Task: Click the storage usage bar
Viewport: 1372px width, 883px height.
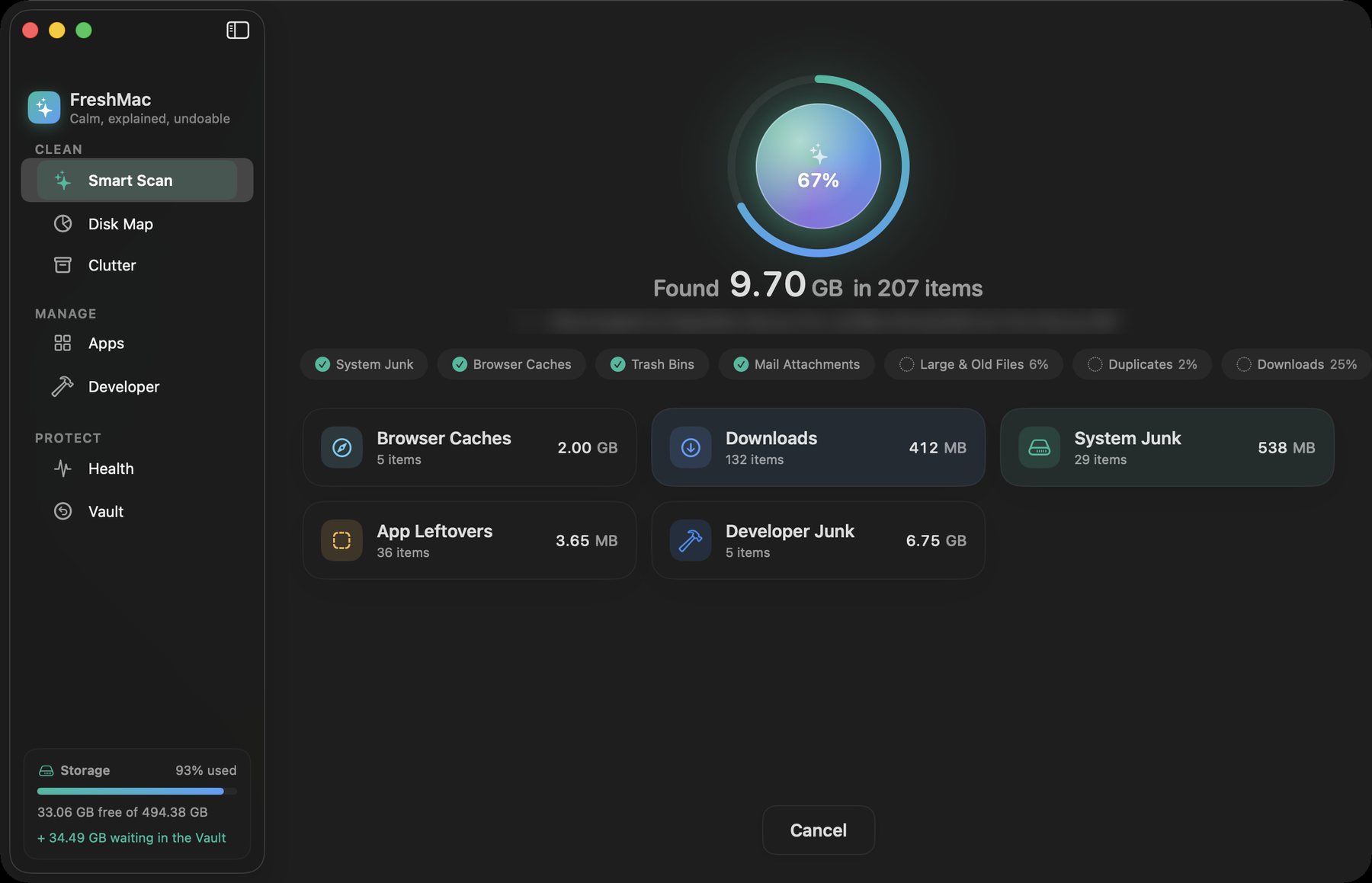Action: click(137, 791)
